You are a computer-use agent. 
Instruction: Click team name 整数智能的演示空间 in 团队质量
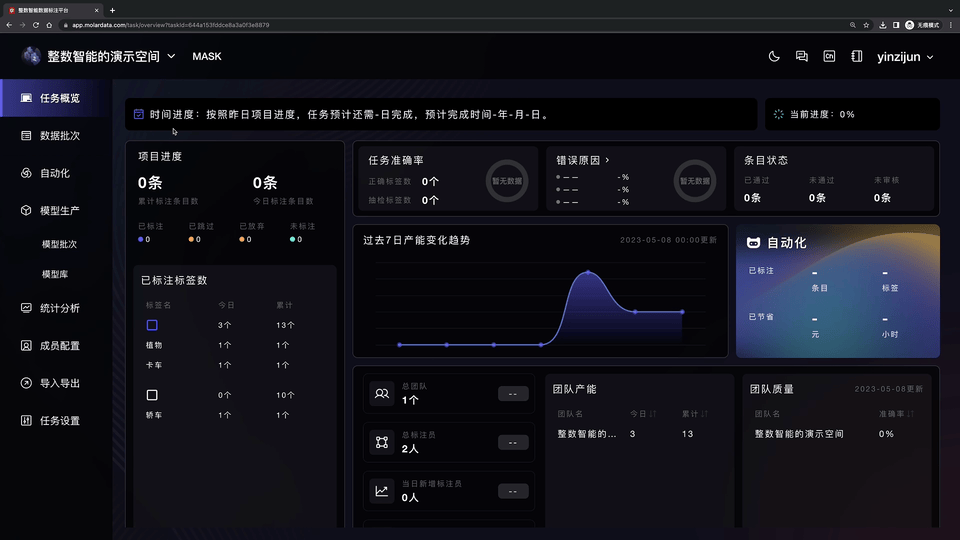click(x=799, y=434)
